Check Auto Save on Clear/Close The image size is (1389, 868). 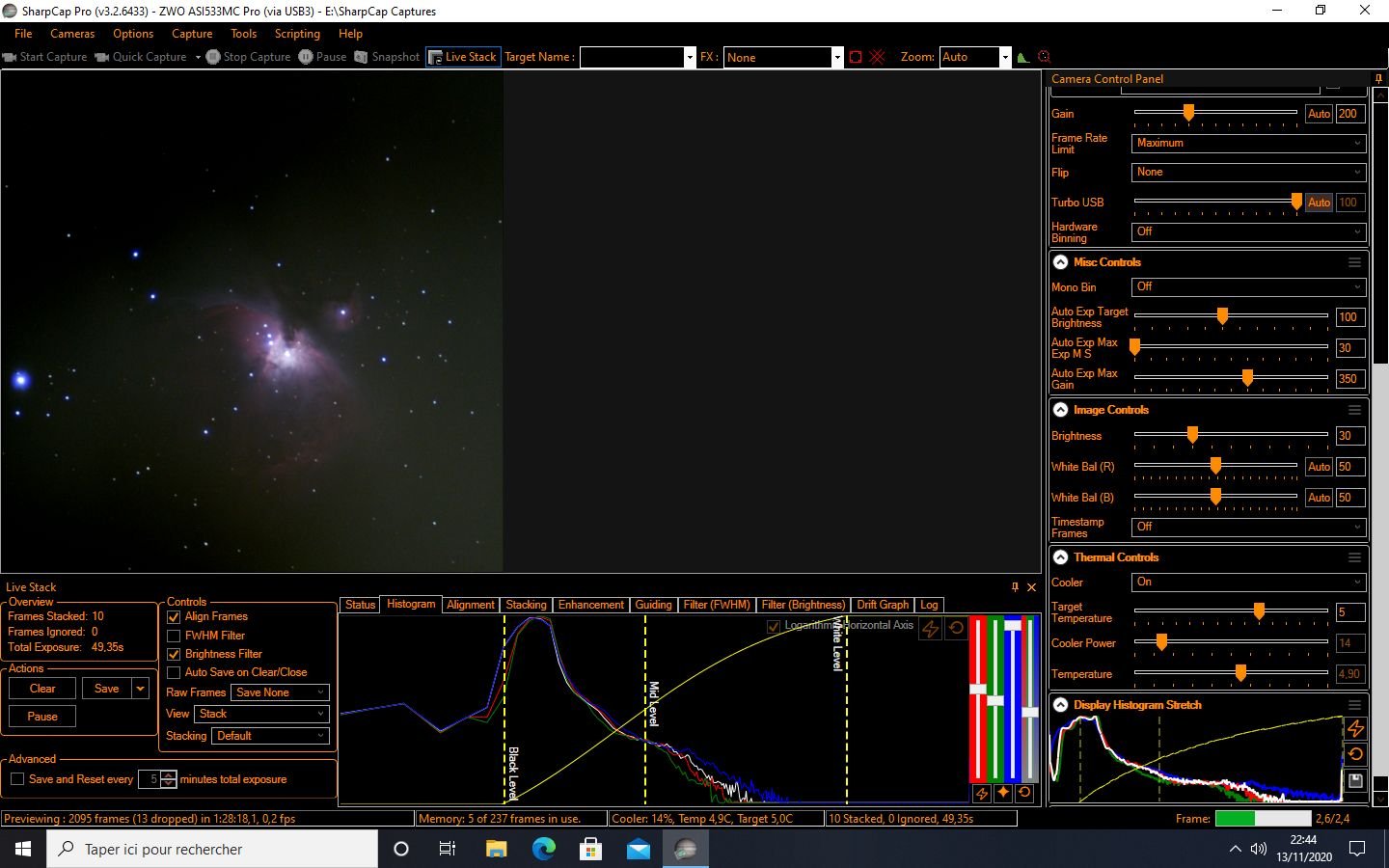coord(174,672)
